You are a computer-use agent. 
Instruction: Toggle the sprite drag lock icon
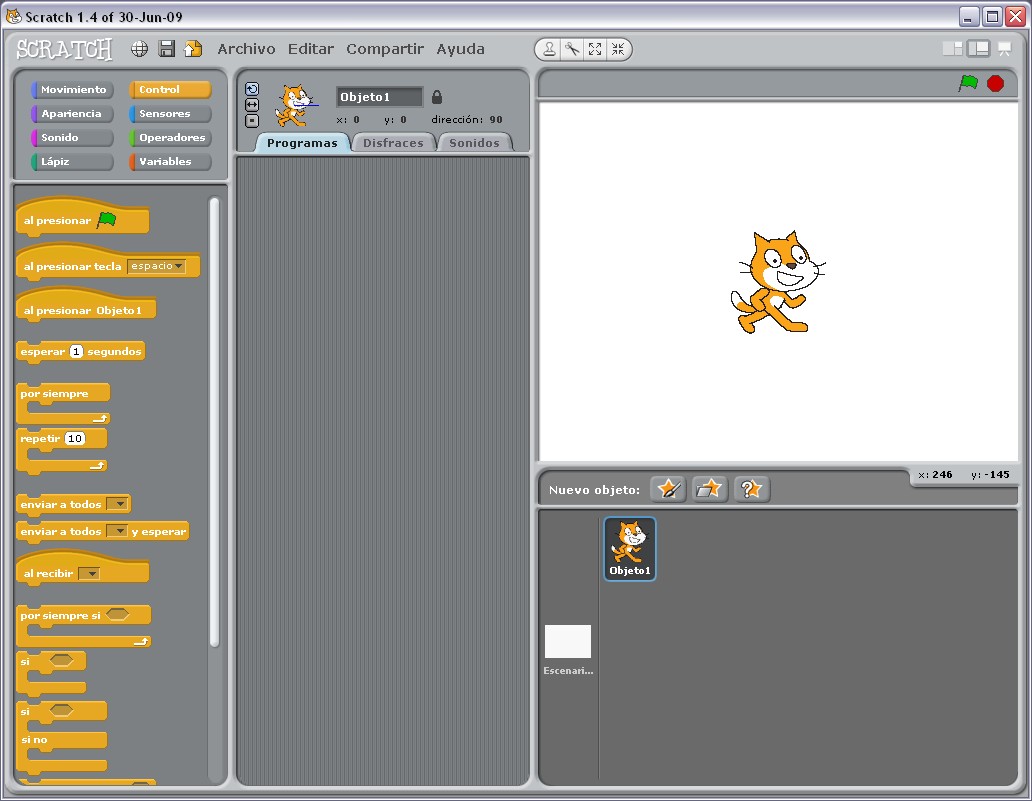tap(436, 97)
